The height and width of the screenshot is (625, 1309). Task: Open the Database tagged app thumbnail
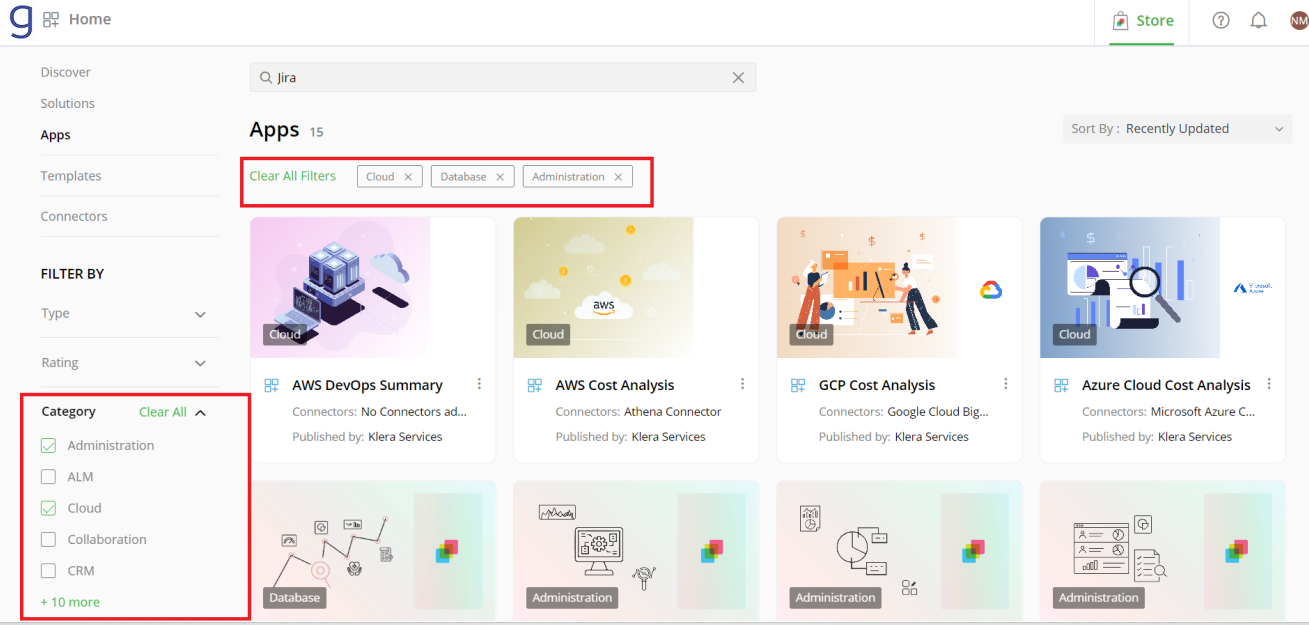click(373, 550)
